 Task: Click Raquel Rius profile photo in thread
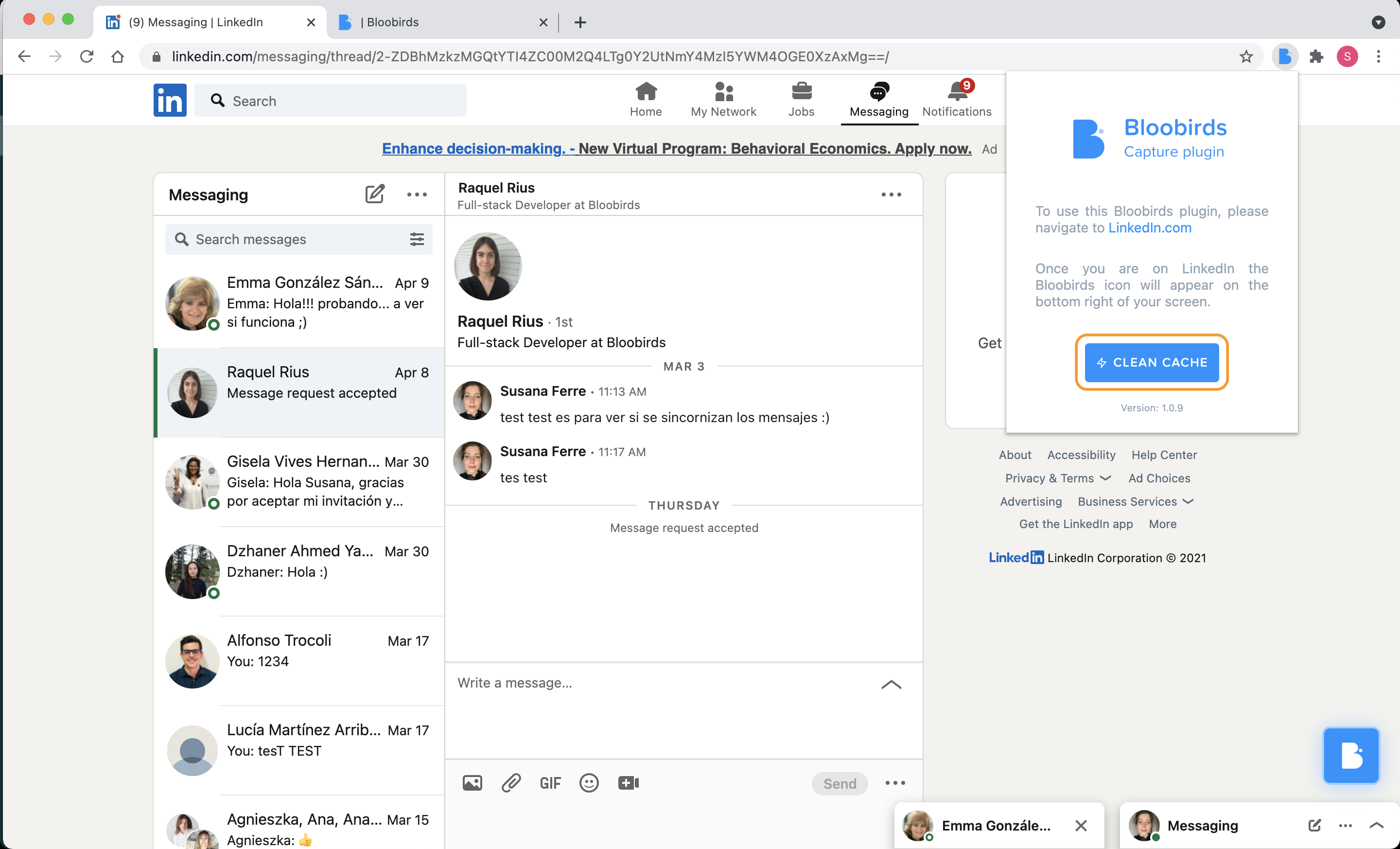(488, 266)
